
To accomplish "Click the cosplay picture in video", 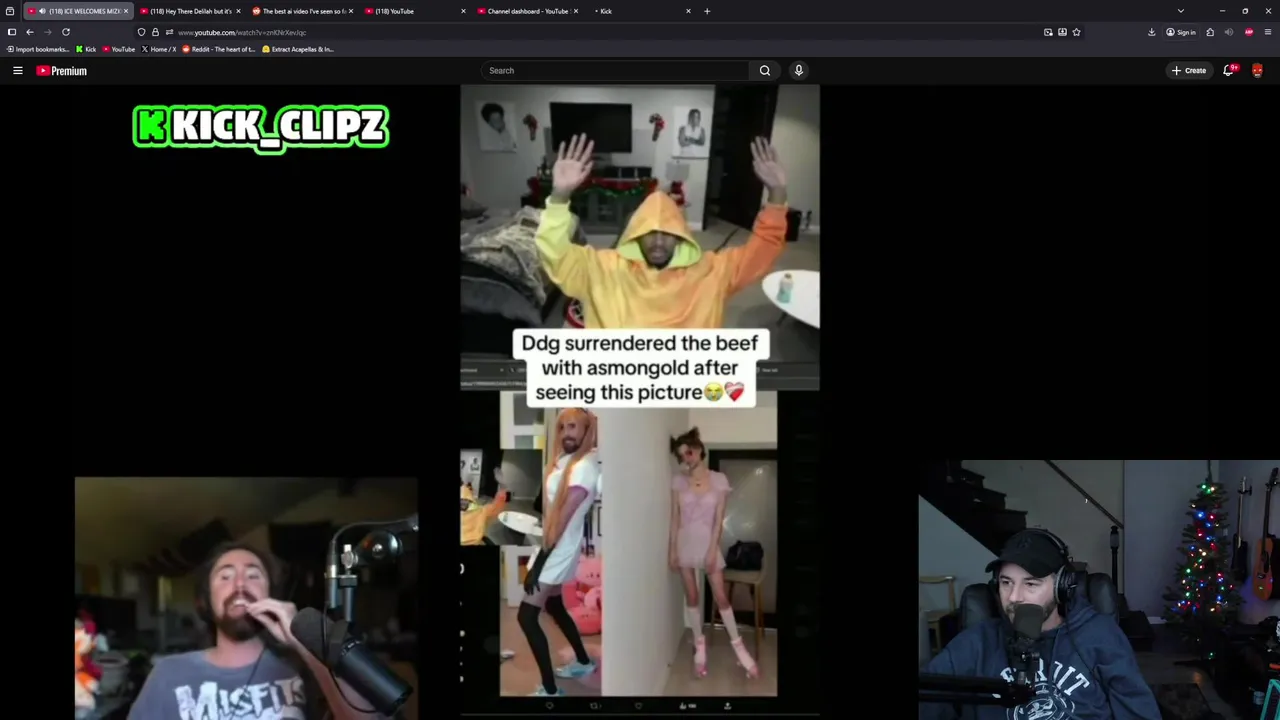I will coord(638,543).
